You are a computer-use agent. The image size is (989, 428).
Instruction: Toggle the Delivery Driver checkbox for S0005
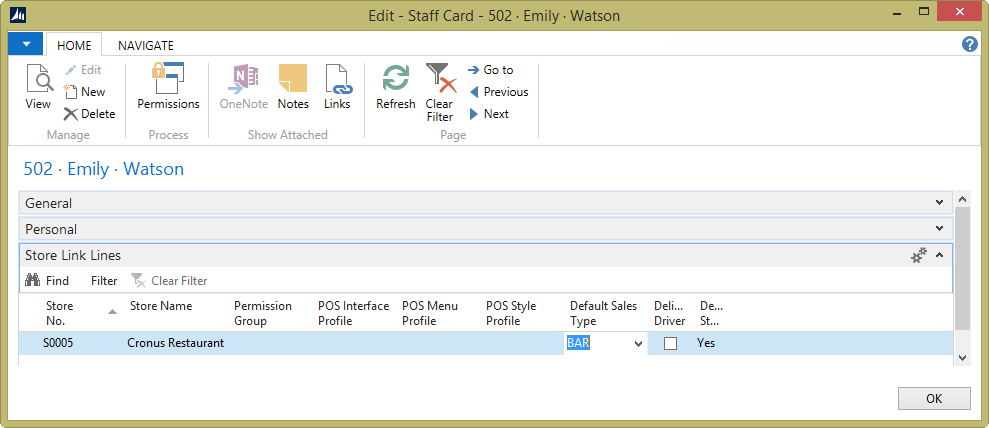pos(671,344)
